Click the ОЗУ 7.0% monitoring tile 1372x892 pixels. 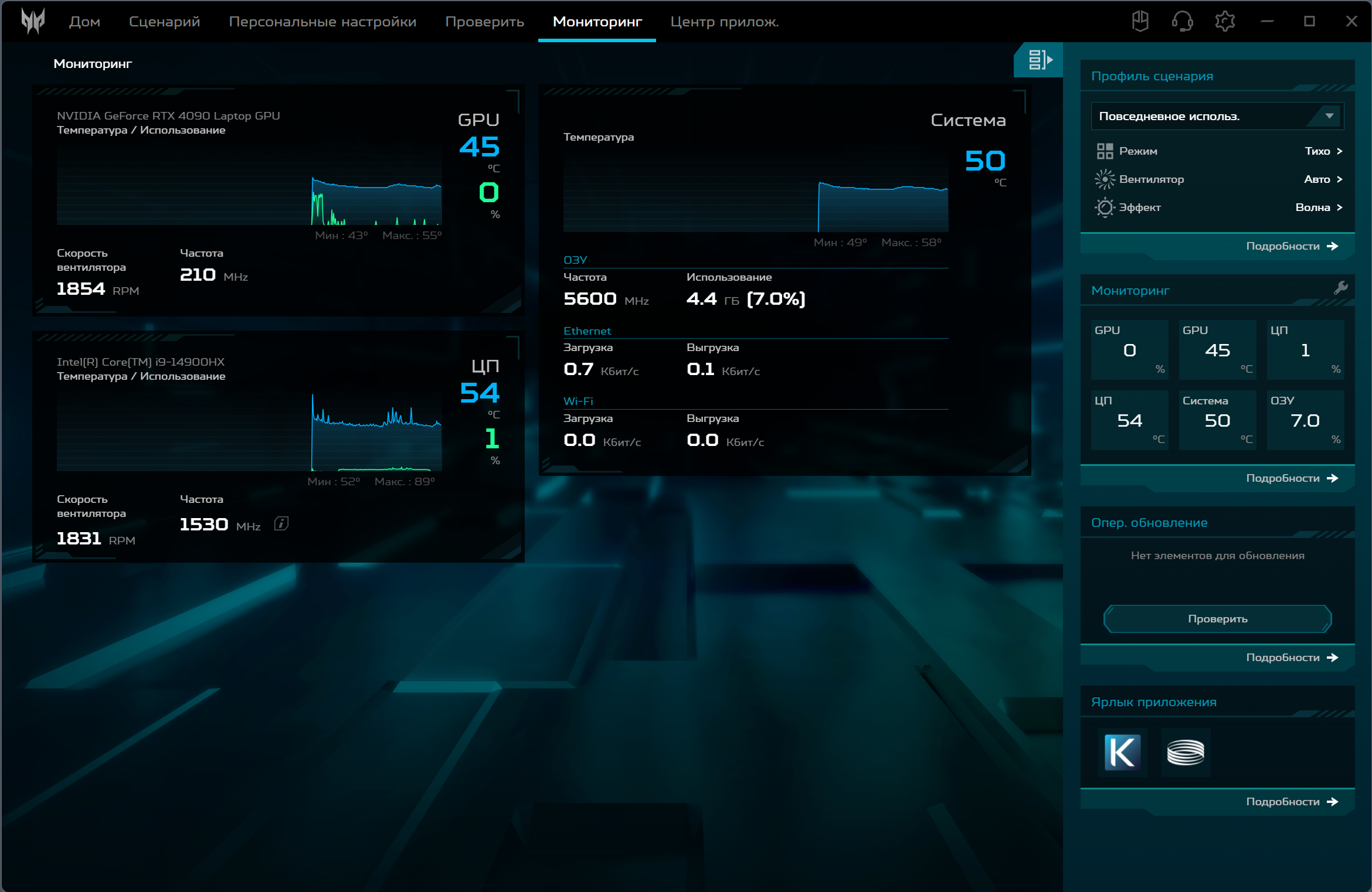point(1305,420)
